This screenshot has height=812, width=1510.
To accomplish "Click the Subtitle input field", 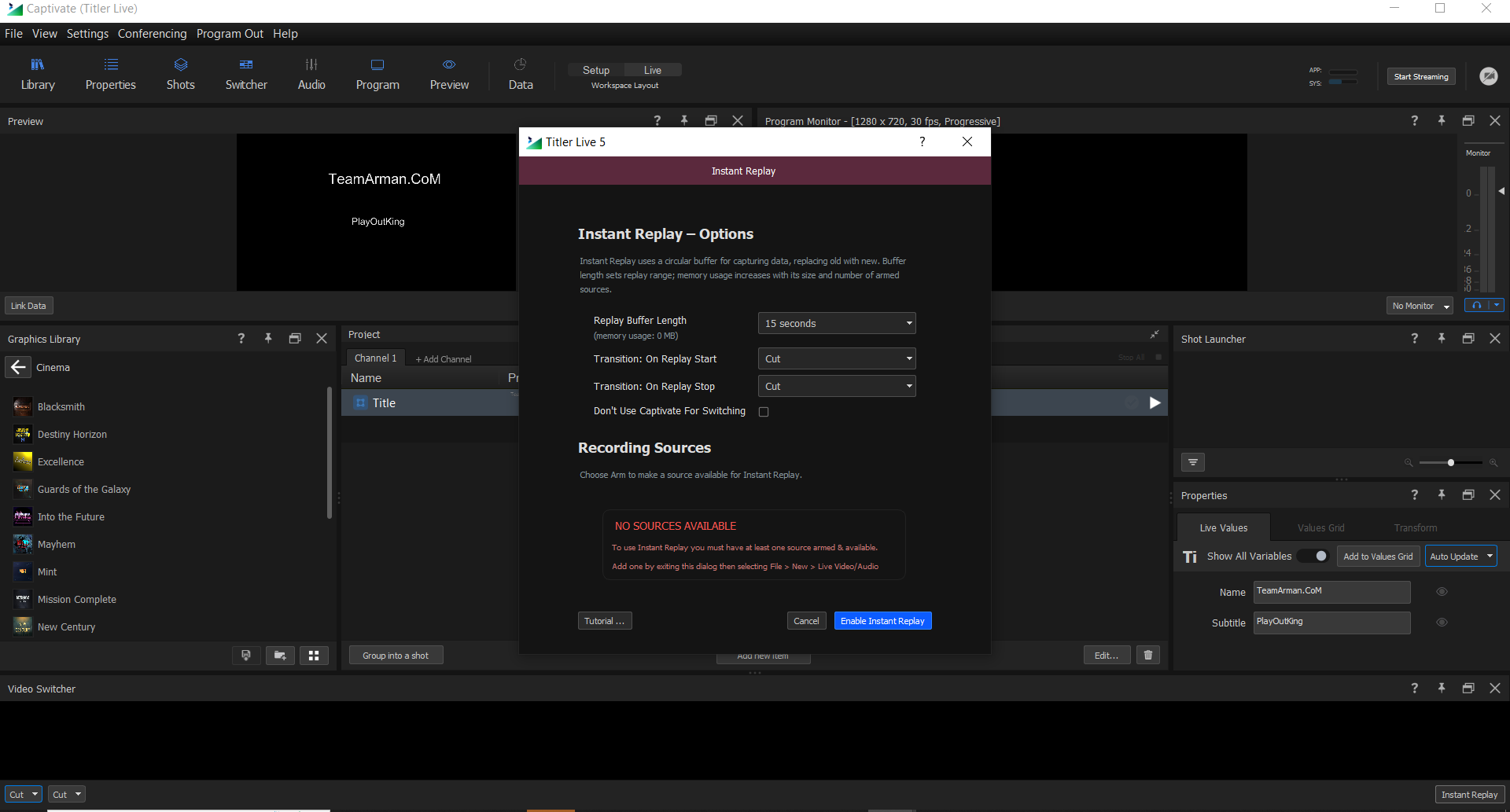I will tap(1331, 623).
